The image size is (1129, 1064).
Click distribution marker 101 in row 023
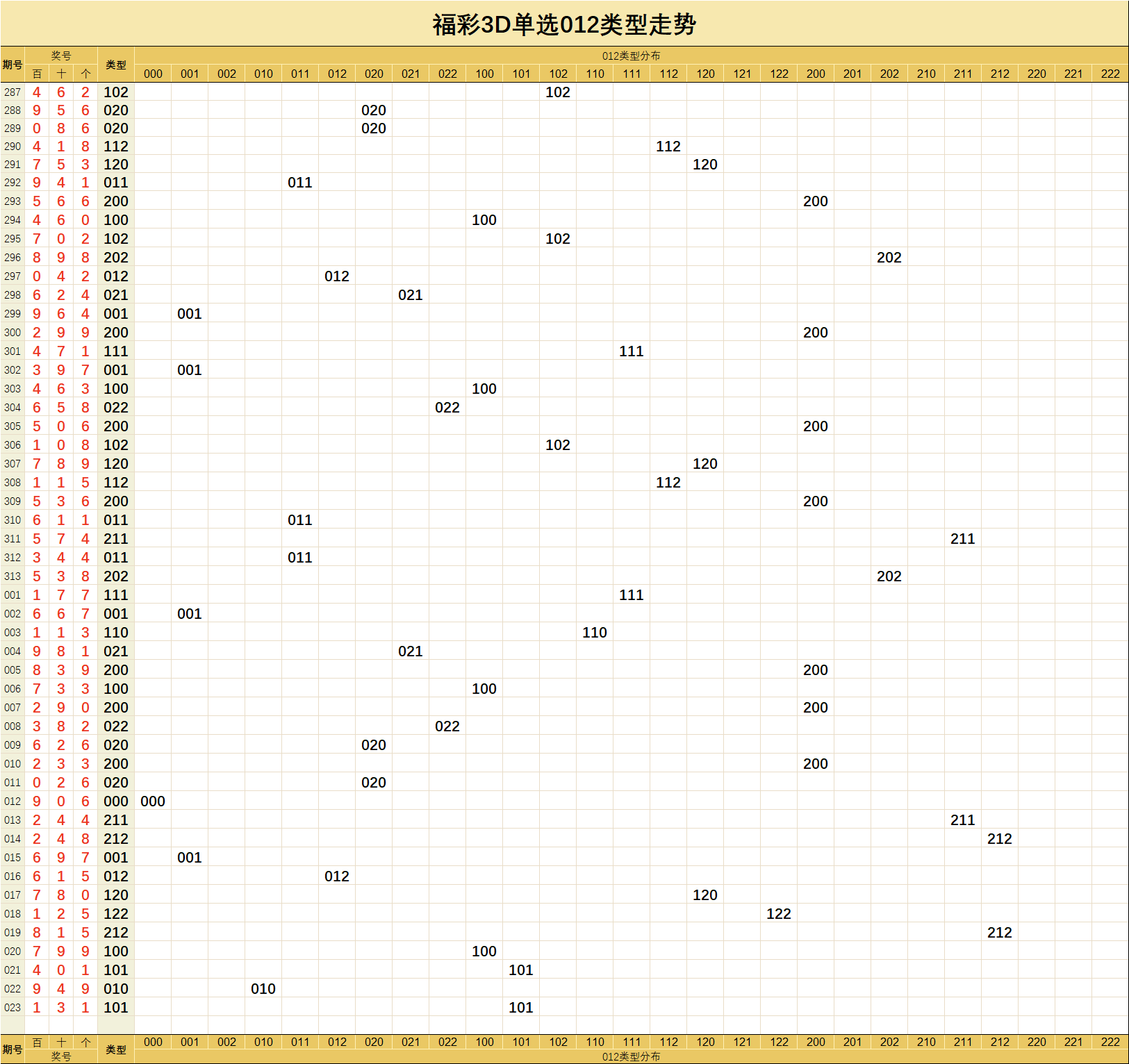tap(521, 1007)
